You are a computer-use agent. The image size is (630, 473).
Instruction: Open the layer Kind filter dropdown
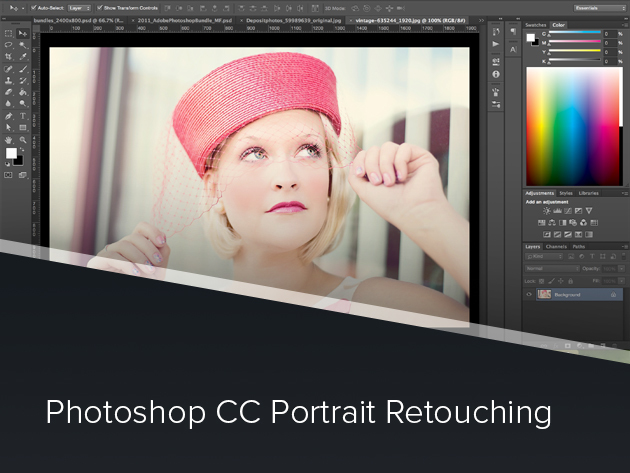(544, 256)
